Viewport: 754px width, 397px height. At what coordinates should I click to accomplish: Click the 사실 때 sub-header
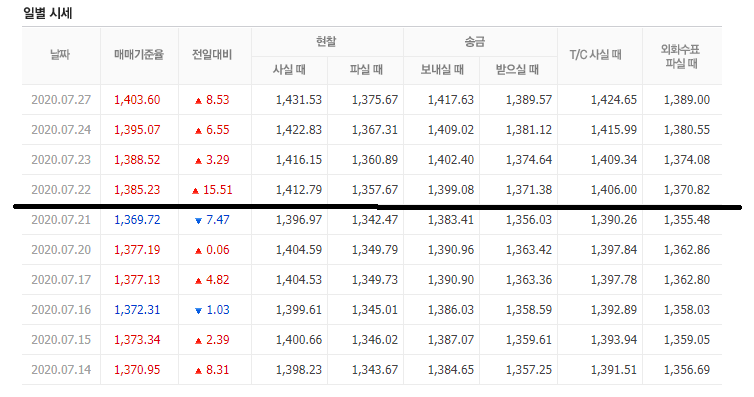[289, 70]
